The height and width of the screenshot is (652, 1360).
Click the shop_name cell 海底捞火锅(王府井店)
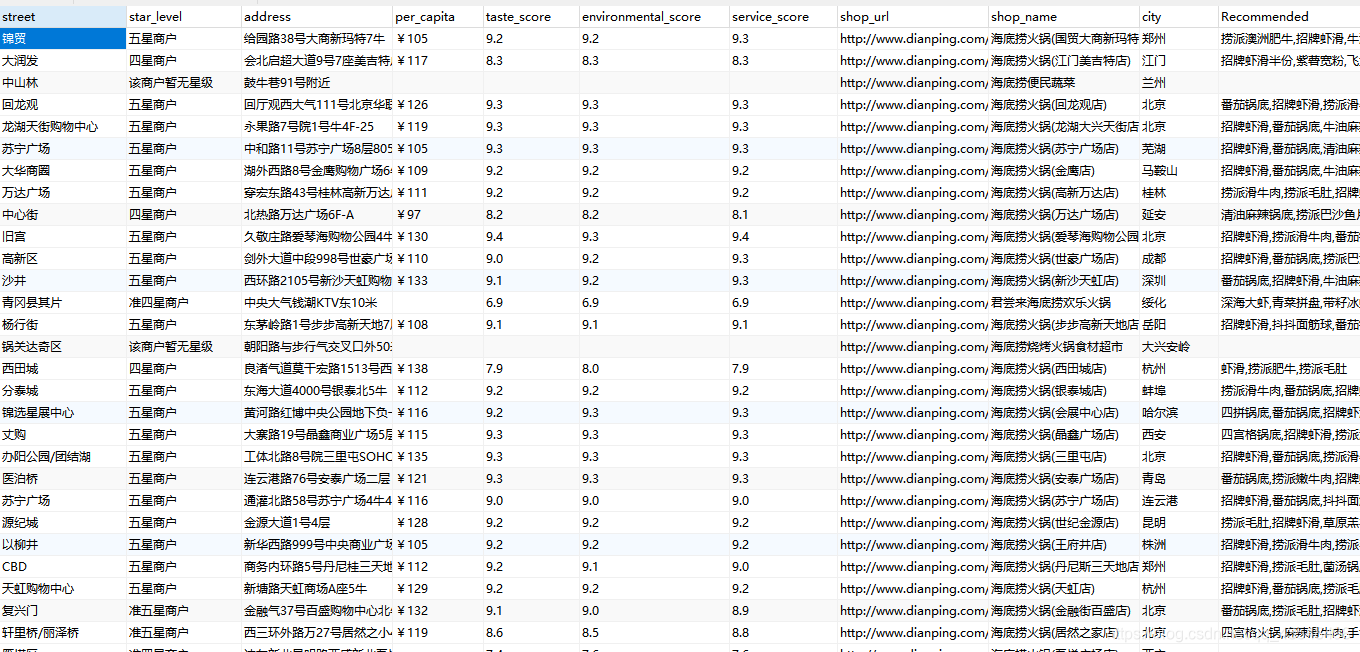click(x=1064, y=544)
